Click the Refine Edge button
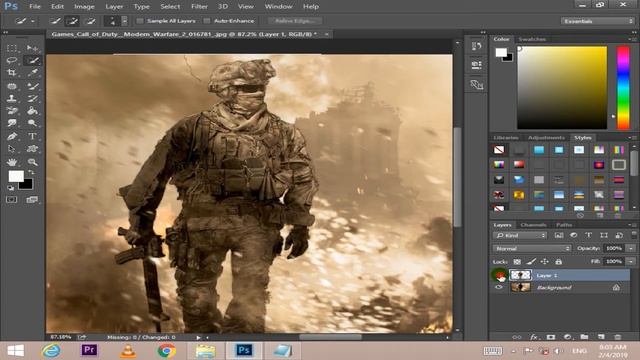This screenshot has height=360, width=640. (x=295, y=21)
